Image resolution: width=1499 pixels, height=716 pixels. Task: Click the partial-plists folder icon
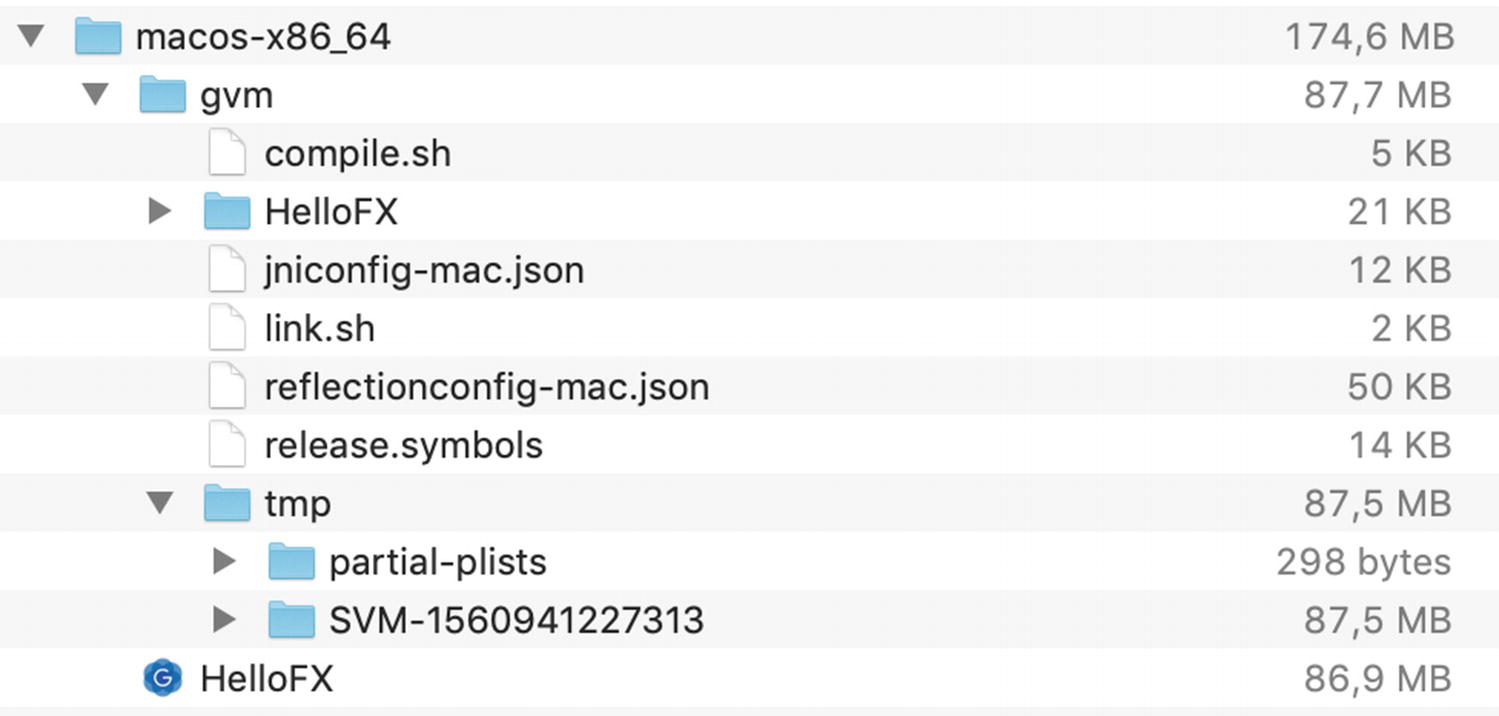[x=292, y=561]
